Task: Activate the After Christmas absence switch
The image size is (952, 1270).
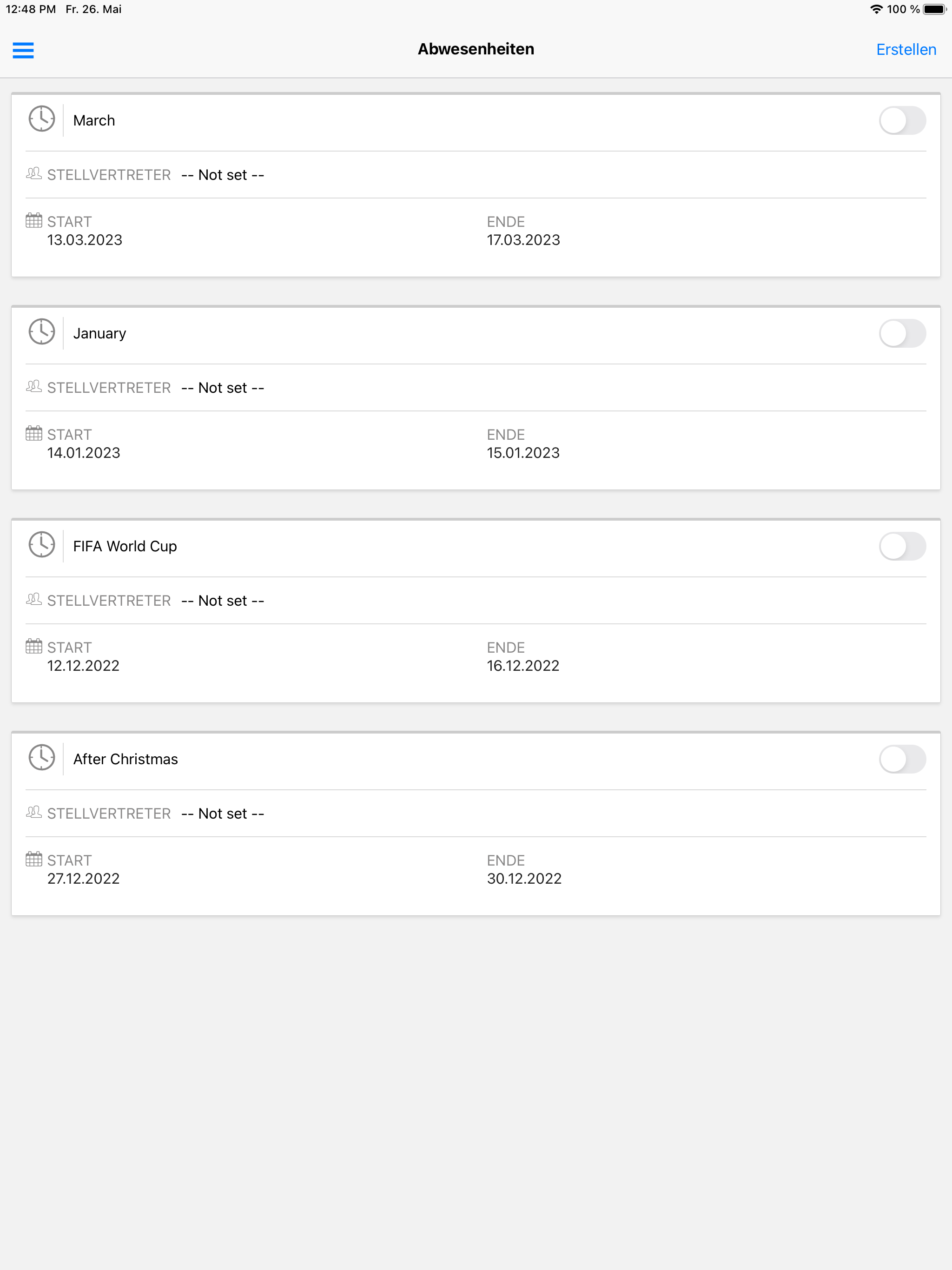Action: coord(902,760)
